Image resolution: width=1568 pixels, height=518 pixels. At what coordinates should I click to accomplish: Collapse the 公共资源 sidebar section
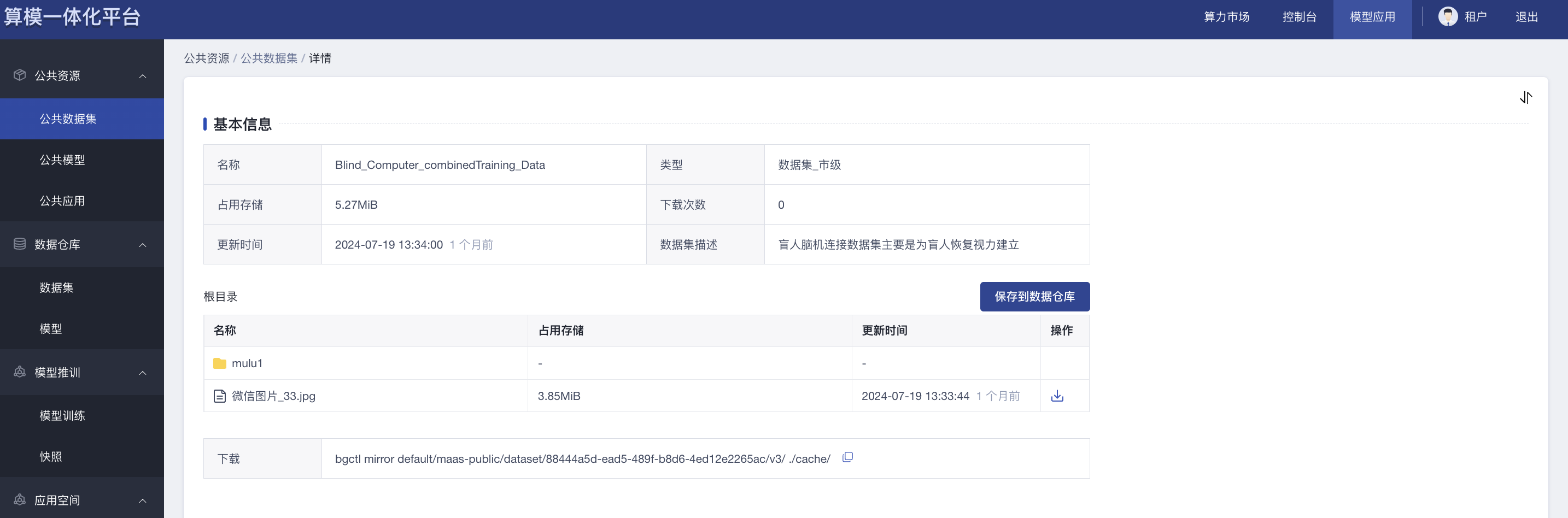point(143,76)
